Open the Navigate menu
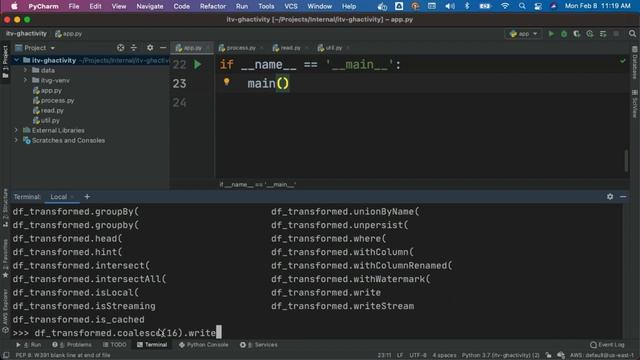The height and width of the screenshot is (360, 640). pyautogui.click(x=150, y=6)
